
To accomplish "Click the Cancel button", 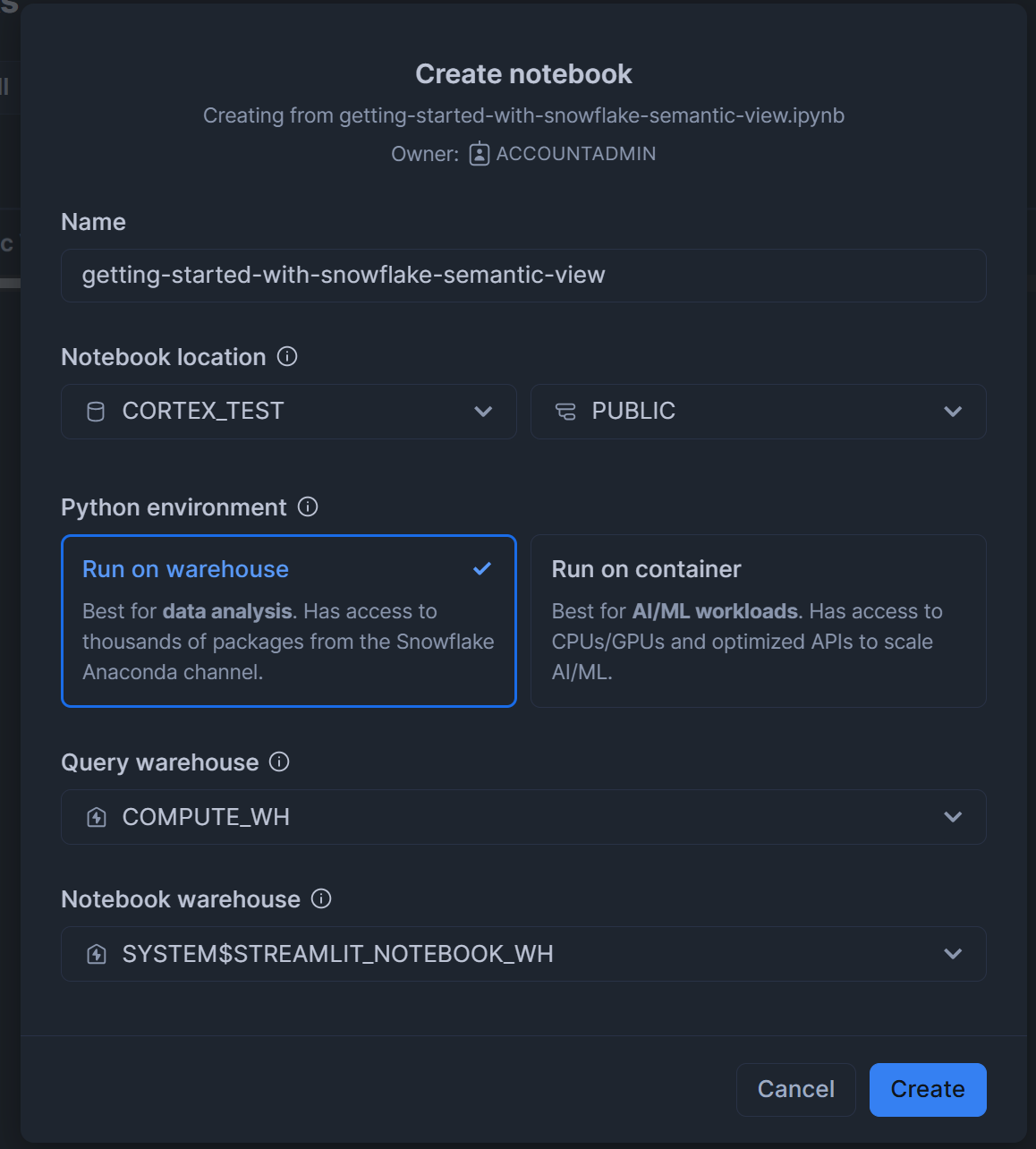I will 796,1089.
